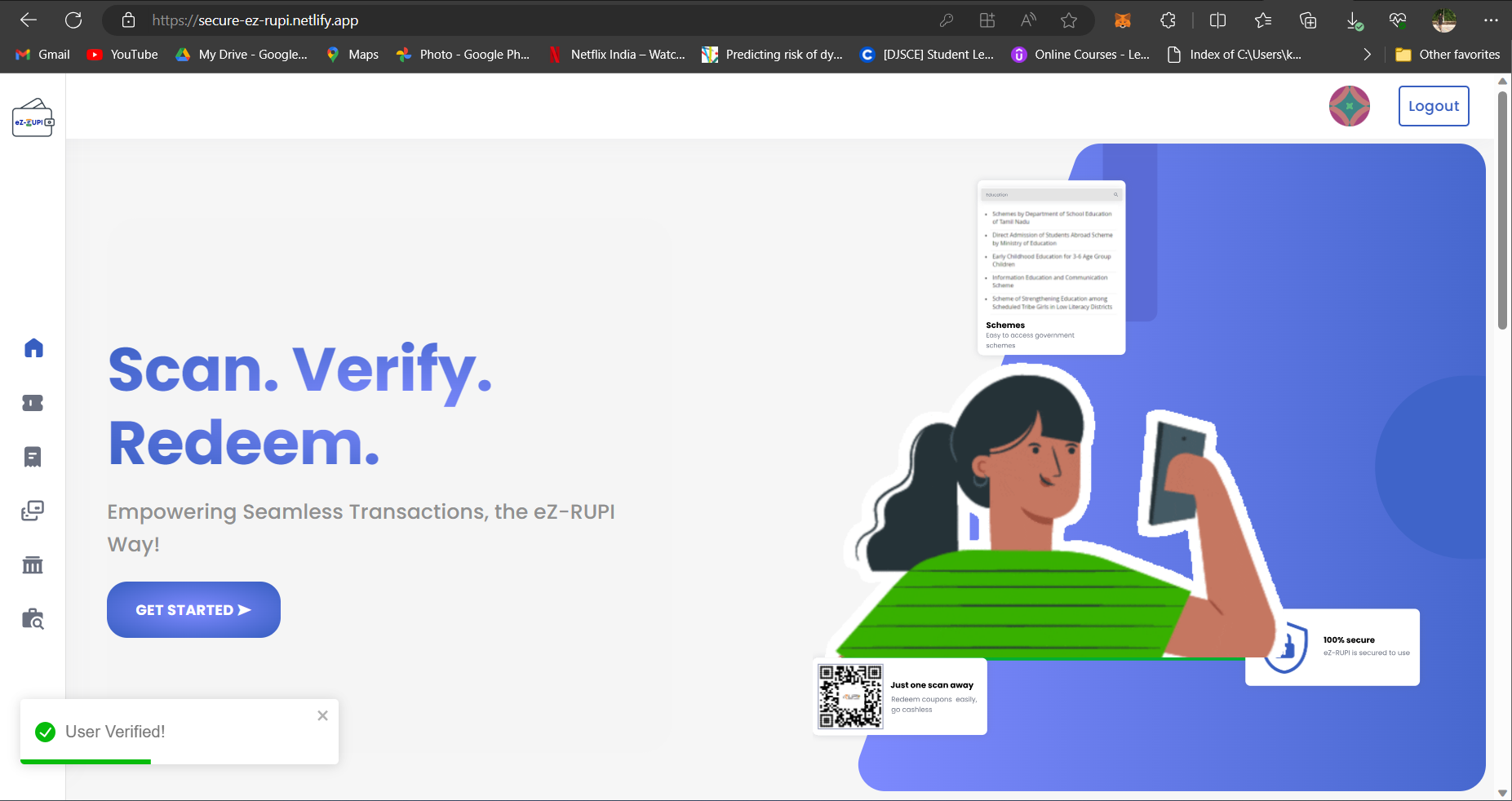
Task: Click the transactions devices icon in the sidebar
Action: click(33, 511)
